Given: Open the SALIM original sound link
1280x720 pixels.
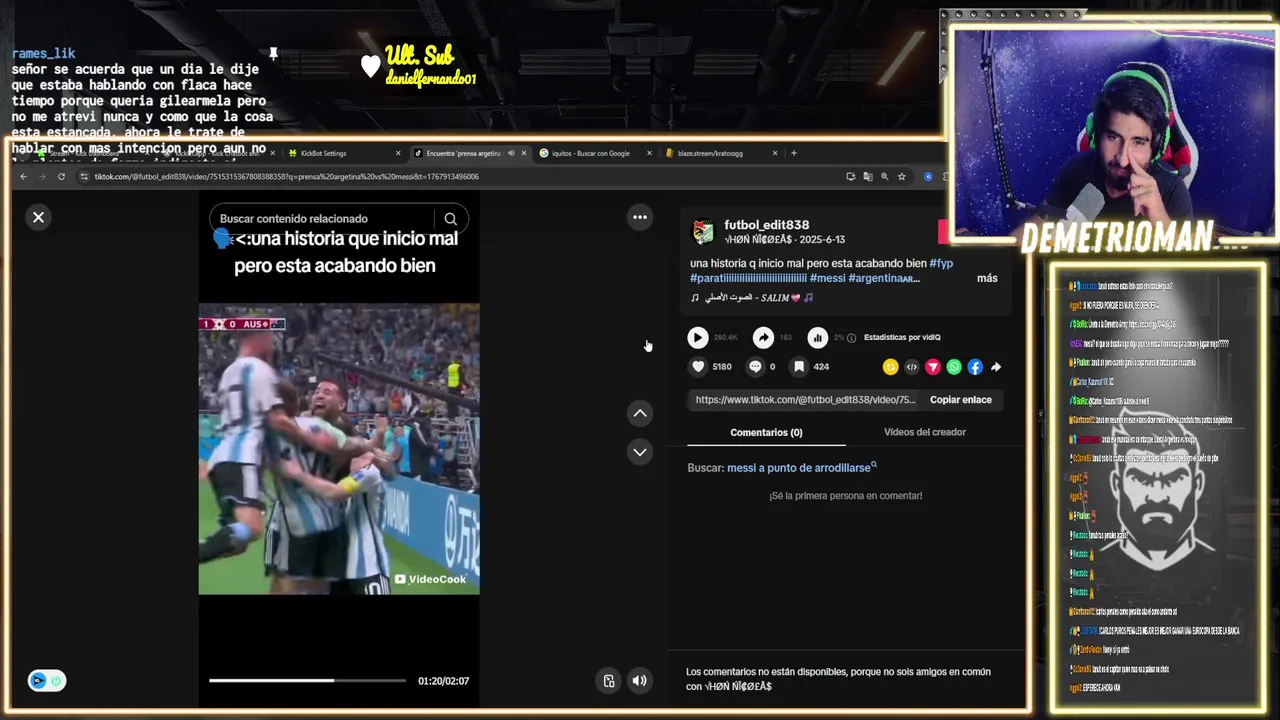Looking at the screenshot, I should click(752, 297).
